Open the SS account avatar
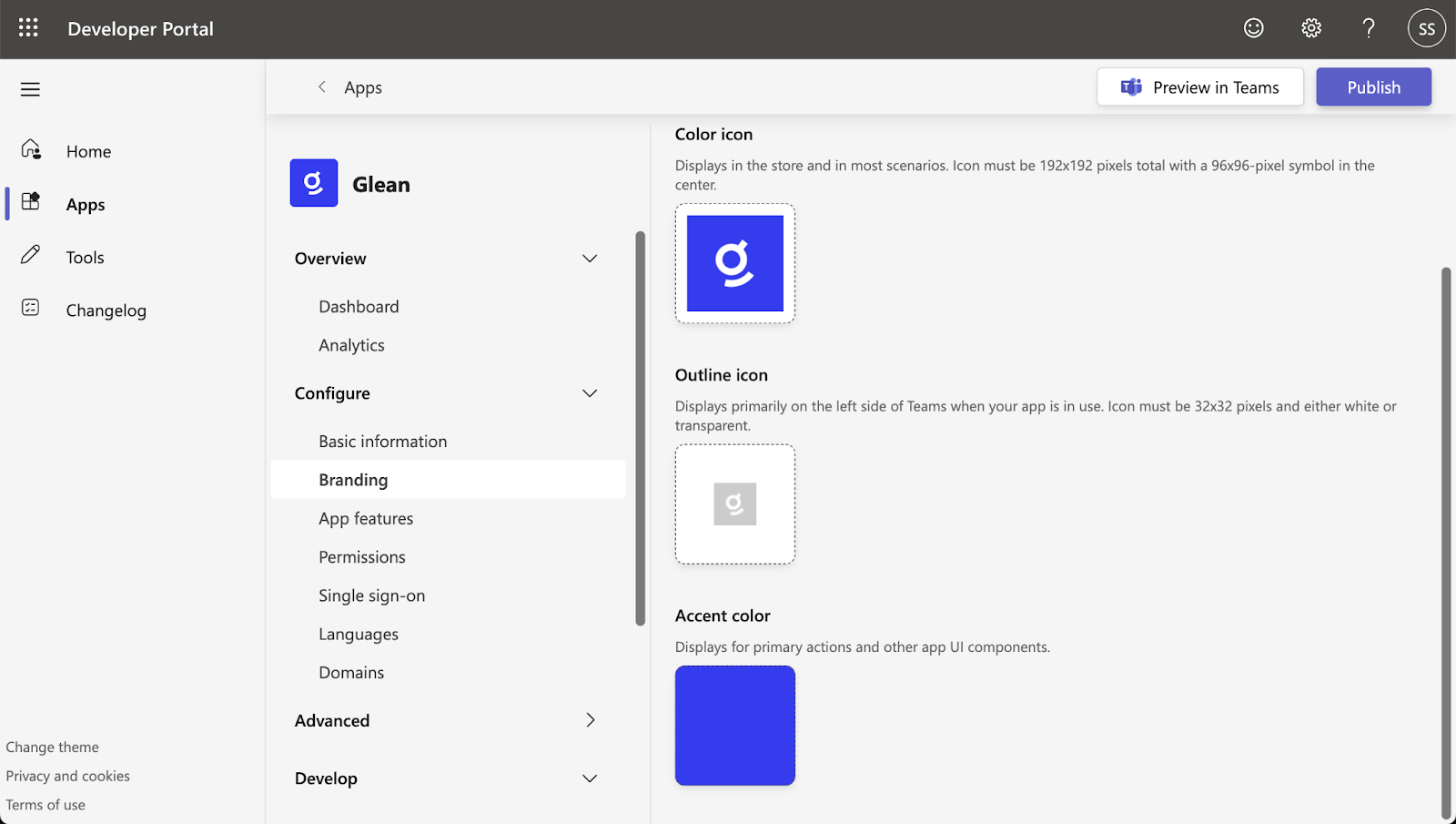 click(1427, 28)
